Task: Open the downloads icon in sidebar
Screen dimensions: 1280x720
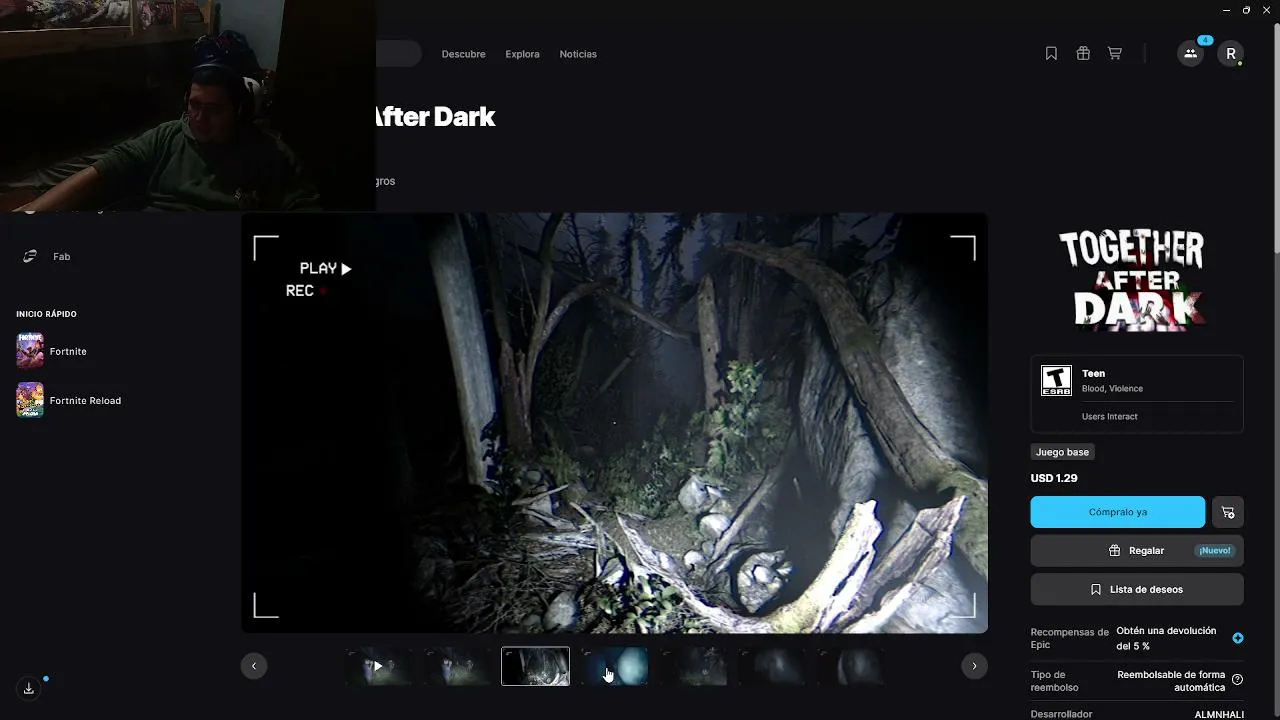Action: tap(29, 688)
